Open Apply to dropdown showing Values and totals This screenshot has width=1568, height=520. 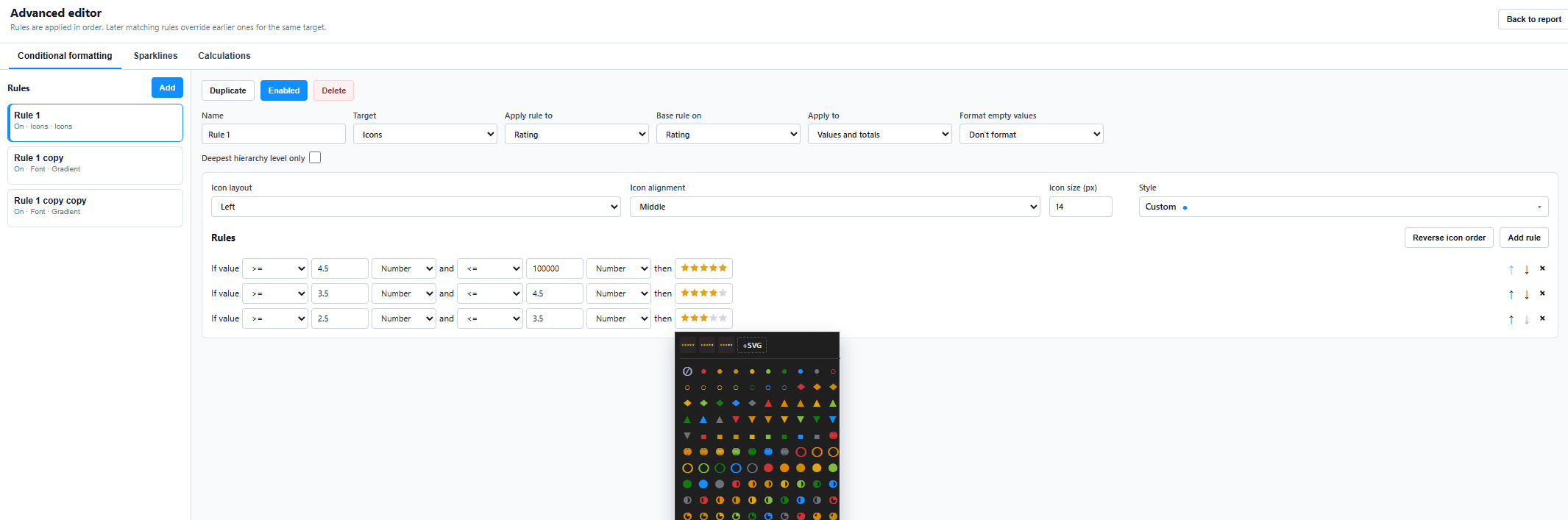tap(880, 134)
